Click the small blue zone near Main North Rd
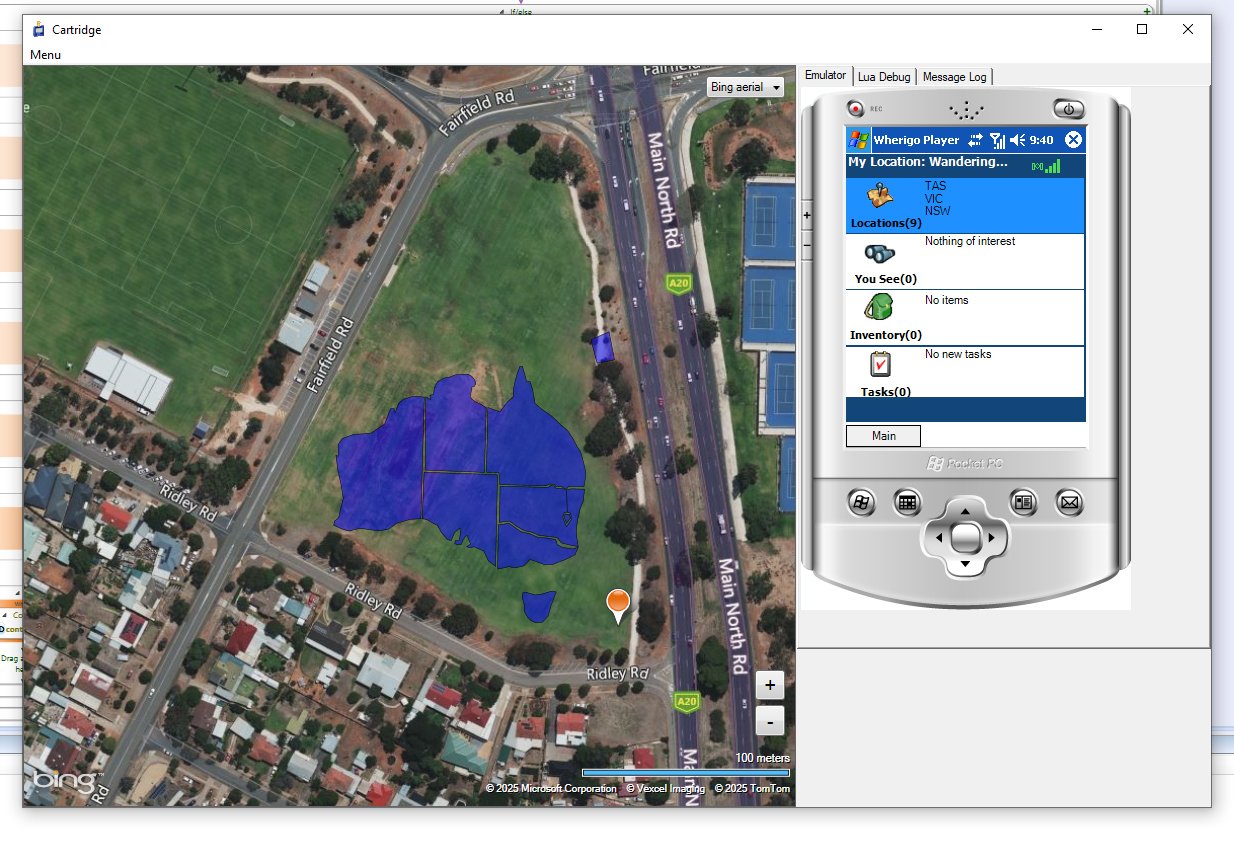The image size is (1234, 847). (x=602, y=347)
